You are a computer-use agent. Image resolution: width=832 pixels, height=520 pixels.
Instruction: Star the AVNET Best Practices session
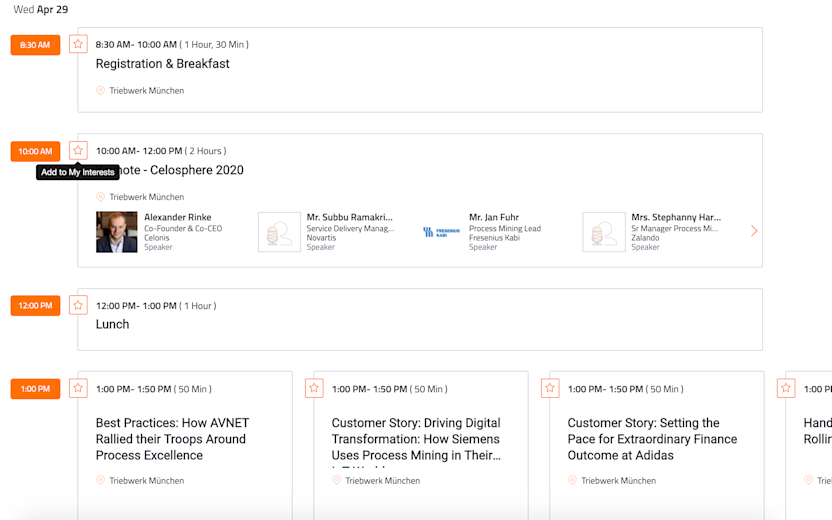(x=78, y=388)
